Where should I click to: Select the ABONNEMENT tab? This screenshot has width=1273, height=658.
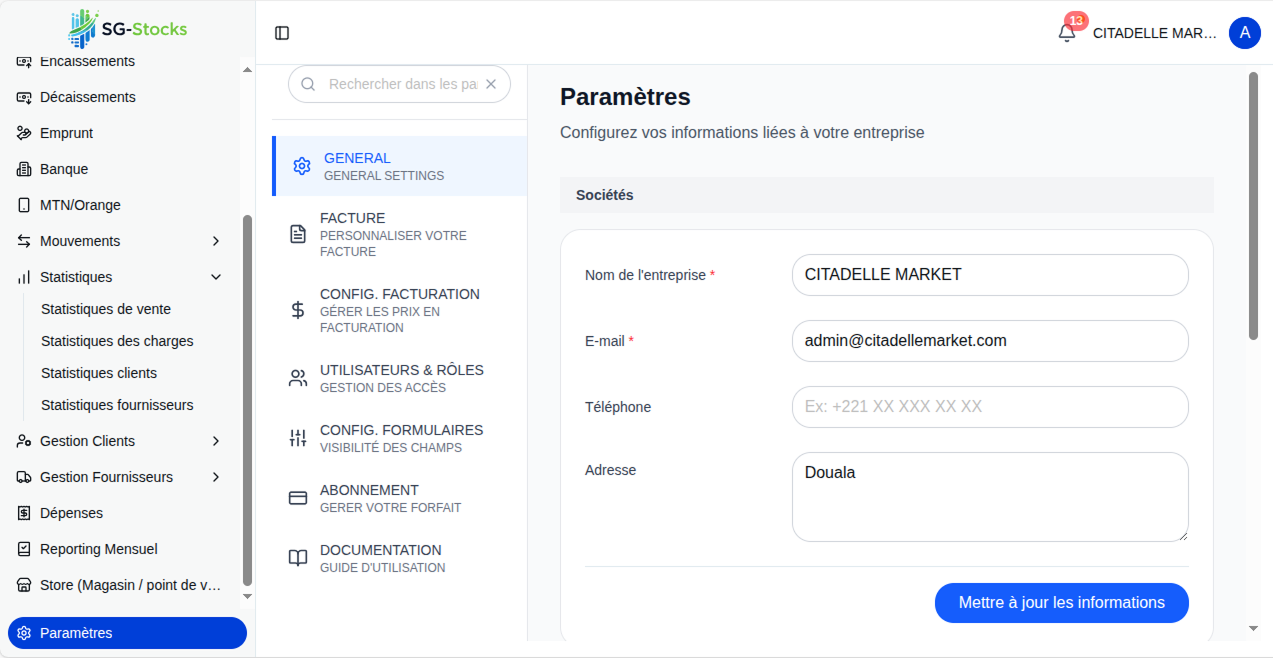(400, 498)
